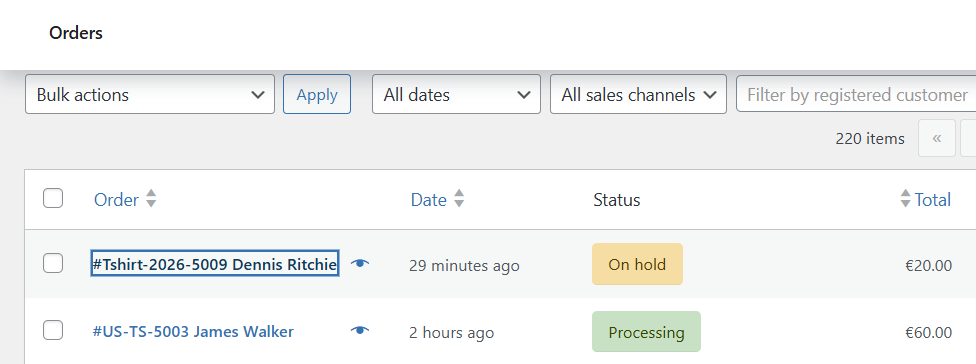The width and height of the screenshot is (976, 364).
Task: Sort by Date column arrows
Action: coord(459,199)
